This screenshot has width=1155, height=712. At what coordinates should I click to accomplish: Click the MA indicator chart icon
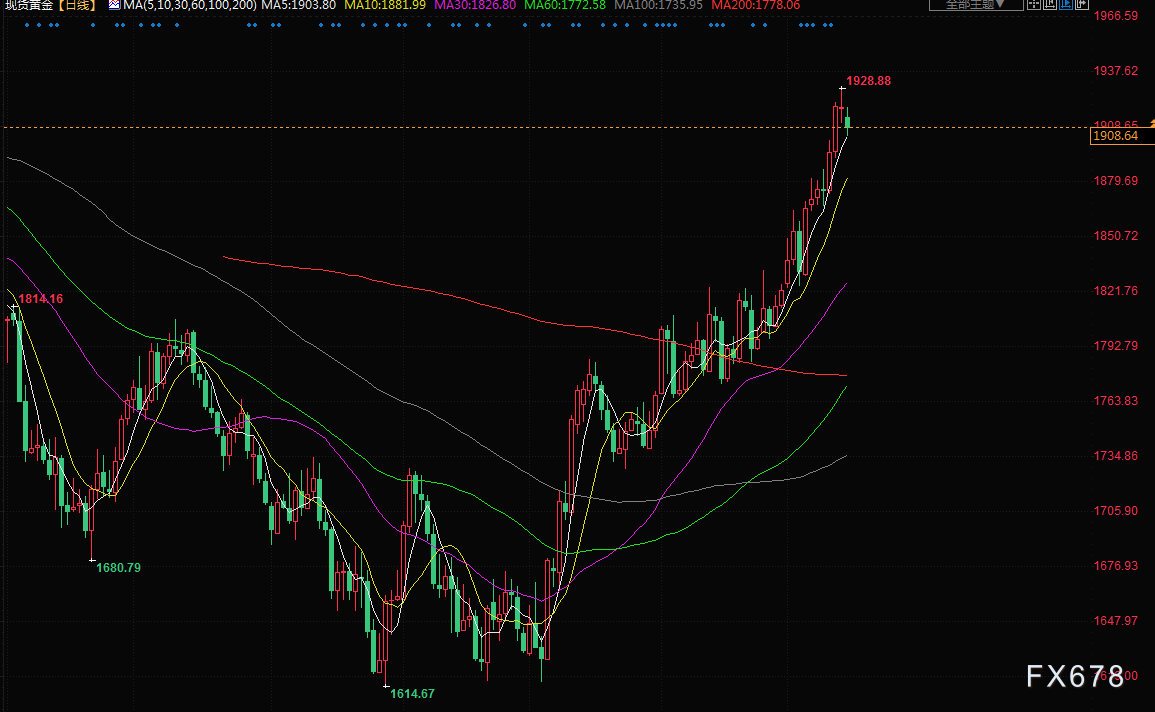coord(114,4)
